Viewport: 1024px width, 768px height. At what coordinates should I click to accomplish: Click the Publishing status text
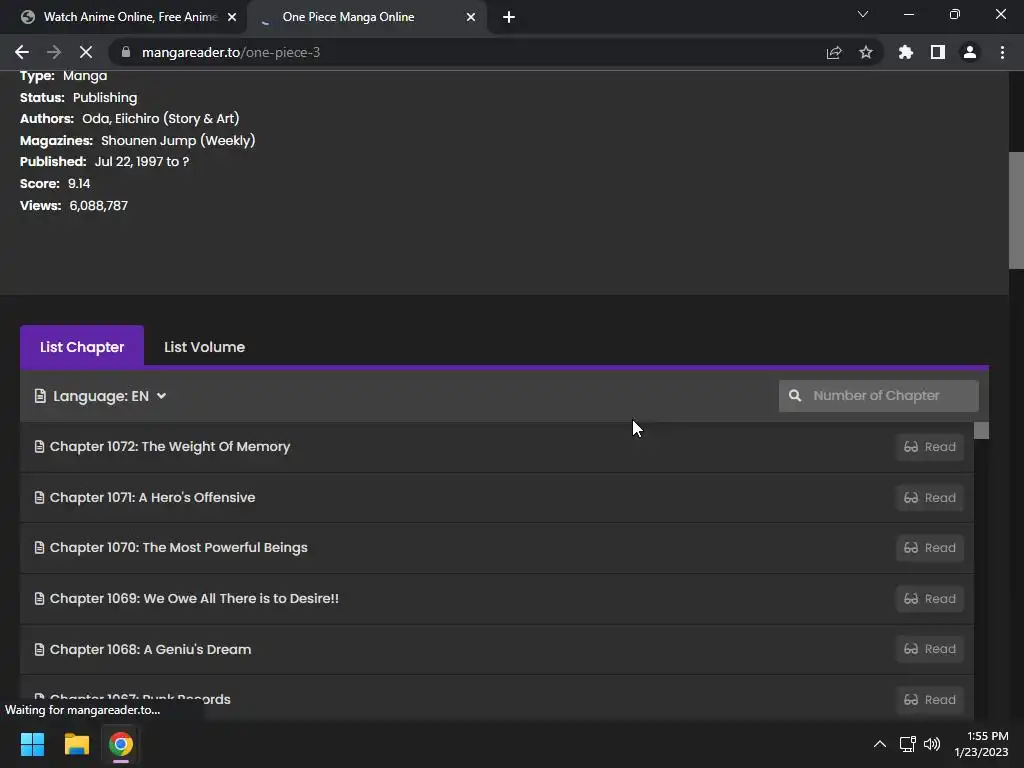point(105,97)
